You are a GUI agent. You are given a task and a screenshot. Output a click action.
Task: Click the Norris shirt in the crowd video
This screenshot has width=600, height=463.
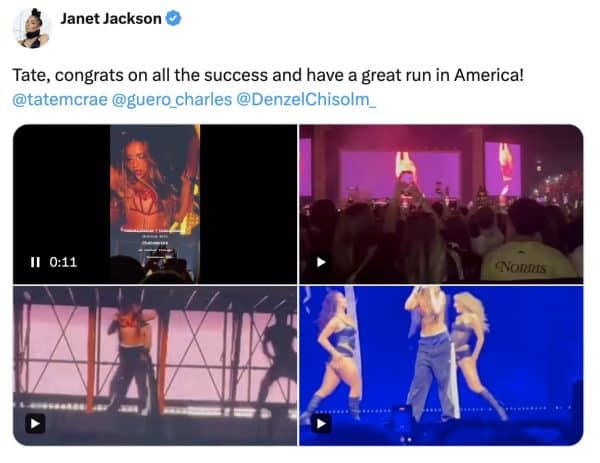(527, 260)
